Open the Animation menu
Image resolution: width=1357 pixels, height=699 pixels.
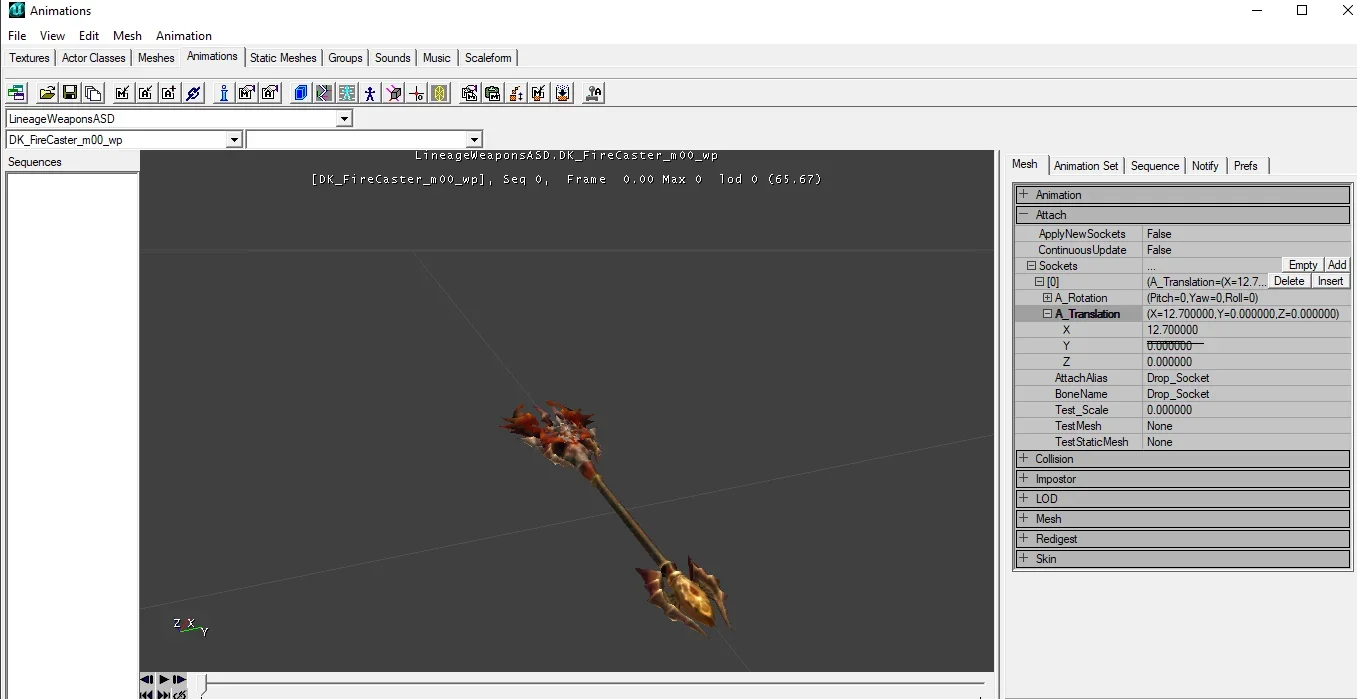pos(184,36)
